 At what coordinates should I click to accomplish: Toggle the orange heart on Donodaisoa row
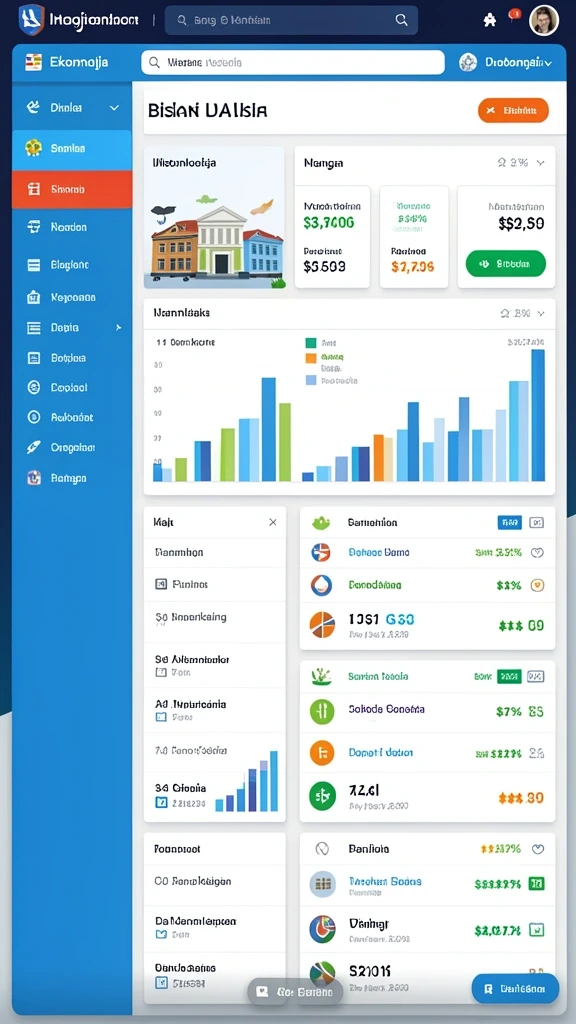point(537,585)
